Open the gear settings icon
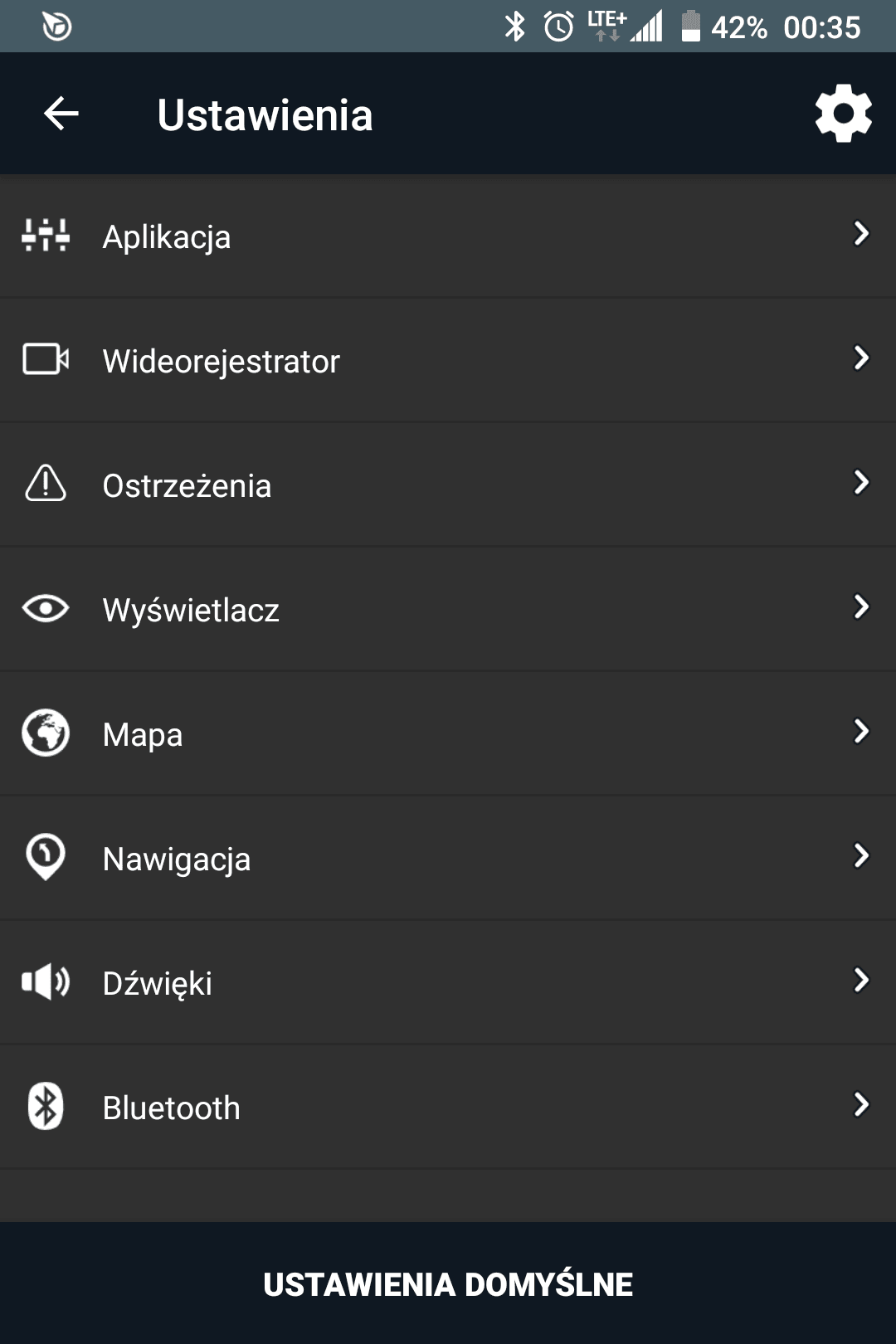 click(x=843, y=114)
